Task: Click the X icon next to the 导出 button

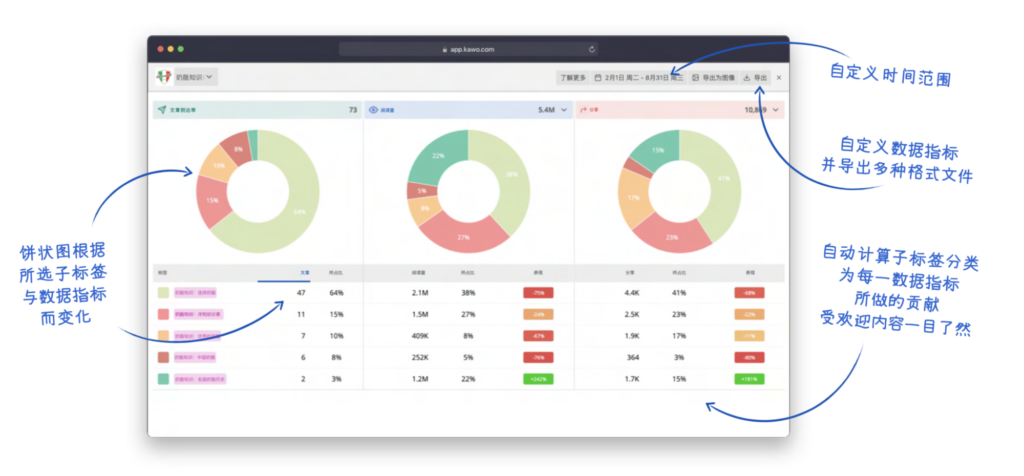Action: click(778, 77)
